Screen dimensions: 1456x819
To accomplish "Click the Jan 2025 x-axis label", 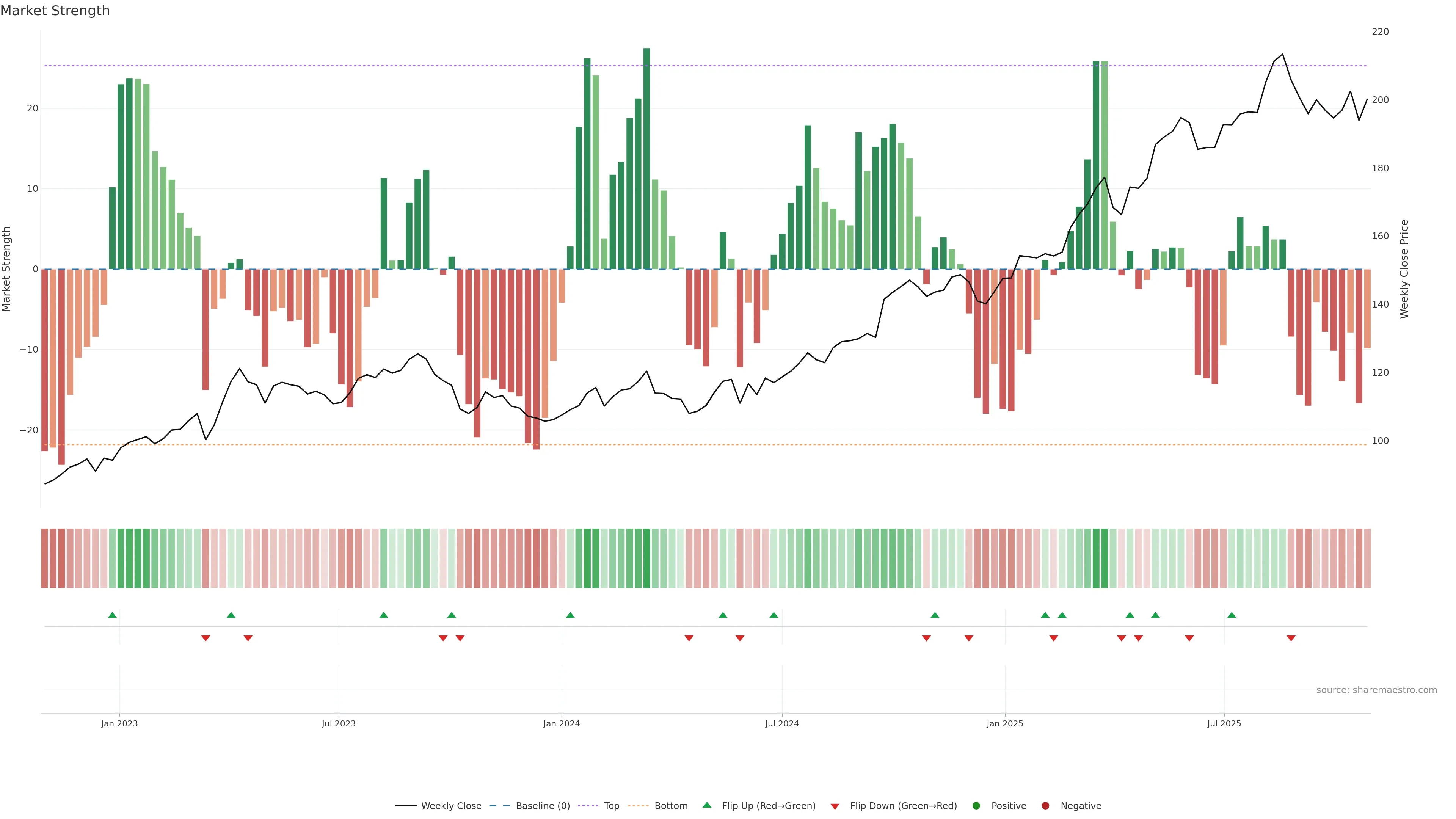I will [1004, 723].
